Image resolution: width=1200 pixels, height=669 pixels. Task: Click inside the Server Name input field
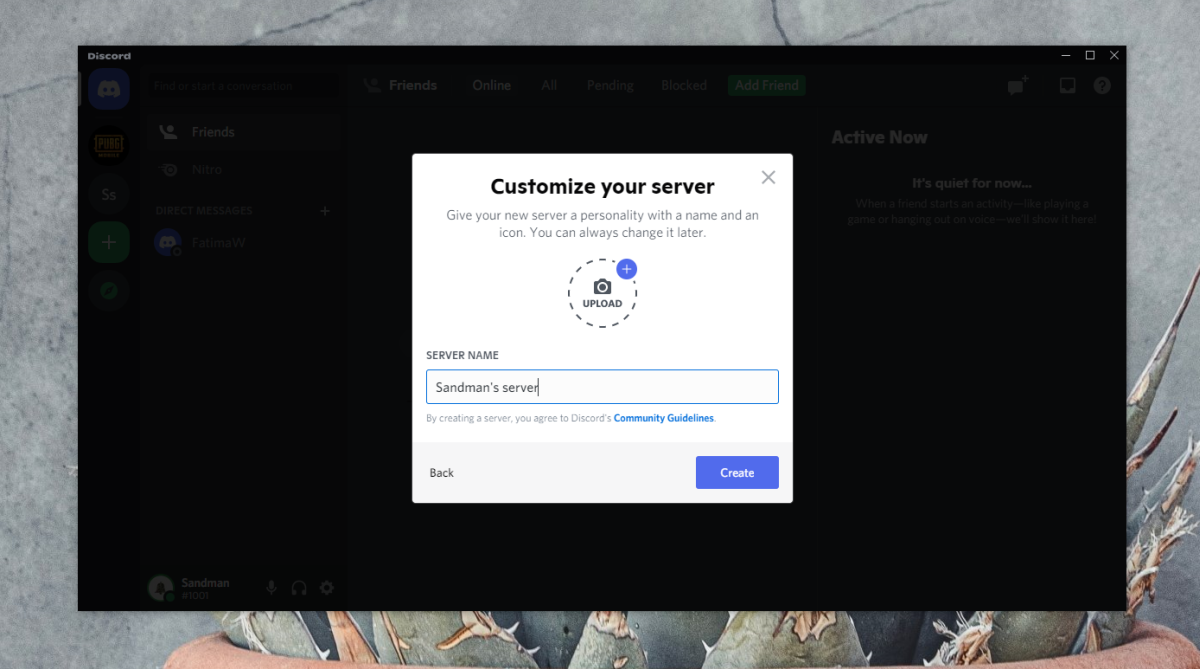coord(602,386)
